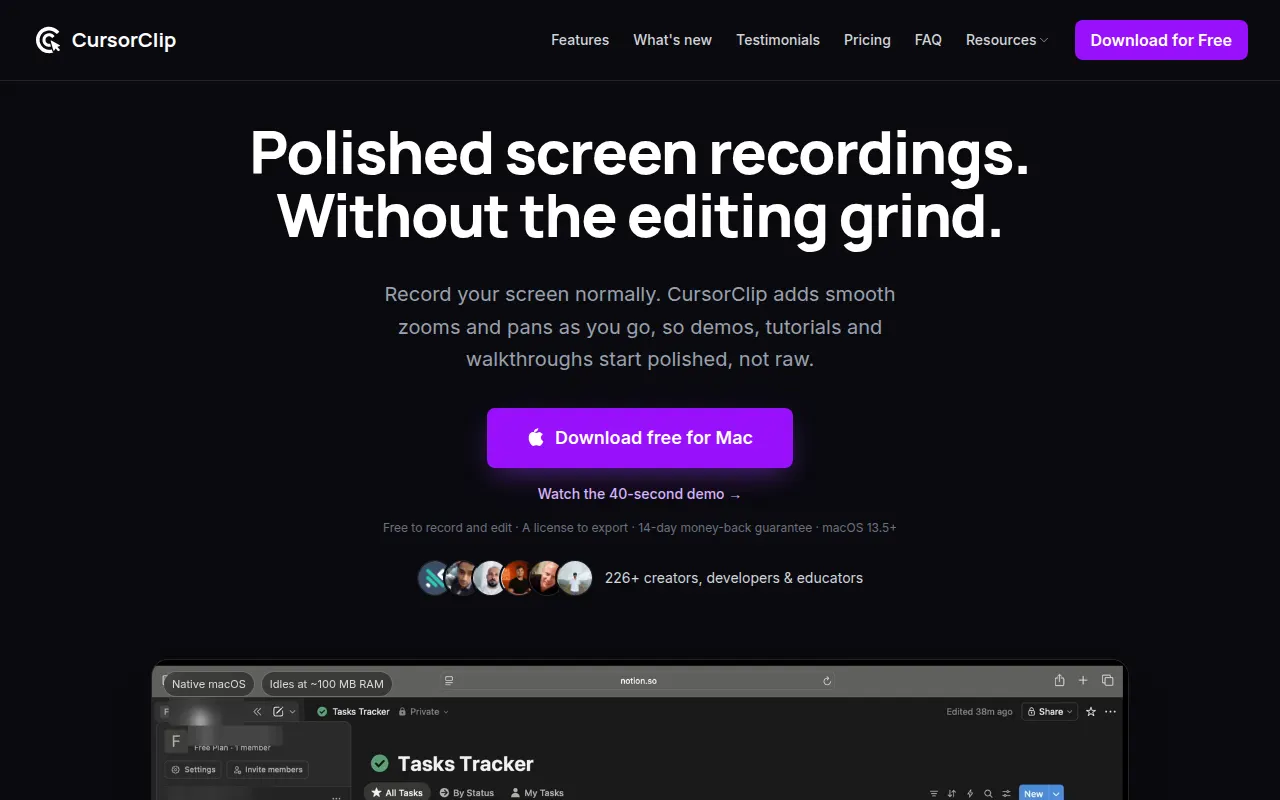Watch the 40-second demo link

tap(640, 494)
